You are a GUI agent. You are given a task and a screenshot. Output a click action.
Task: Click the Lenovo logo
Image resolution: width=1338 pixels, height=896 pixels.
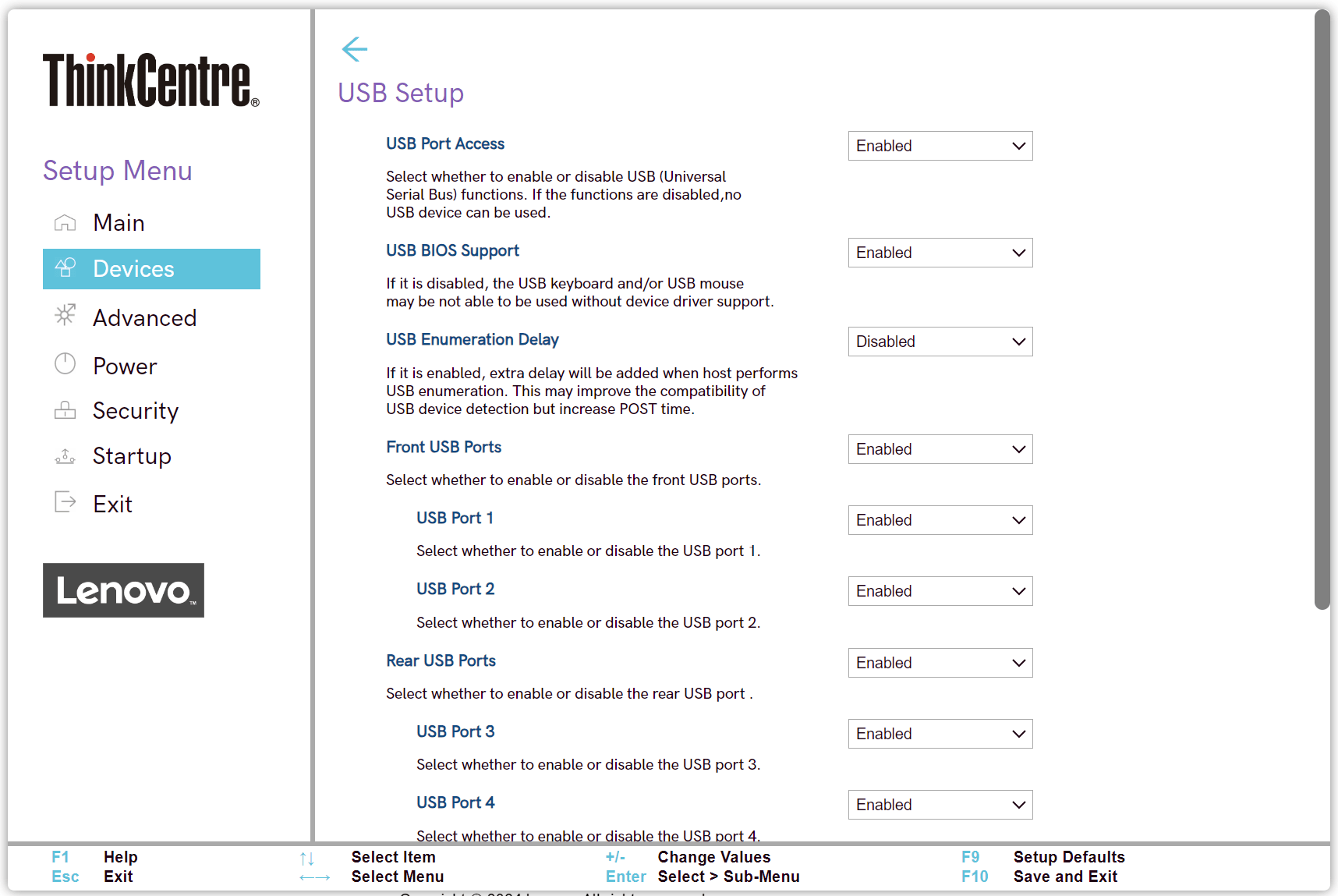[x=123, y=590]
